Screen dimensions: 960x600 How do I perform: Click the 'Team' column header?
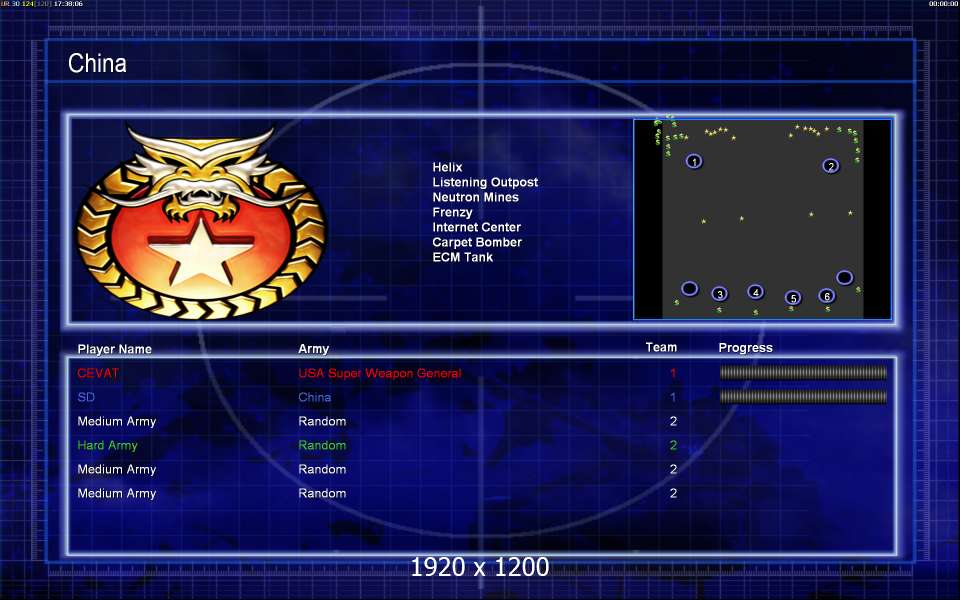point(661,347)
